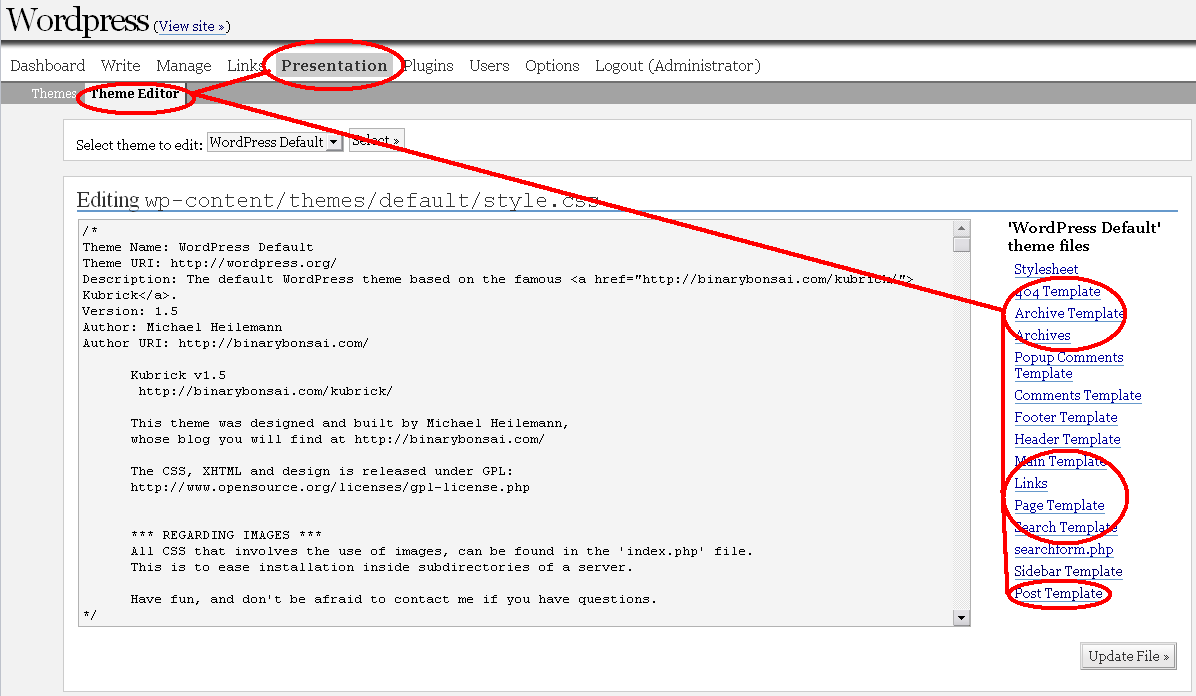1196x696 pixels.
Task: Click the 'Version: 1.5' line in editor
Action: (x=130, y=311)
